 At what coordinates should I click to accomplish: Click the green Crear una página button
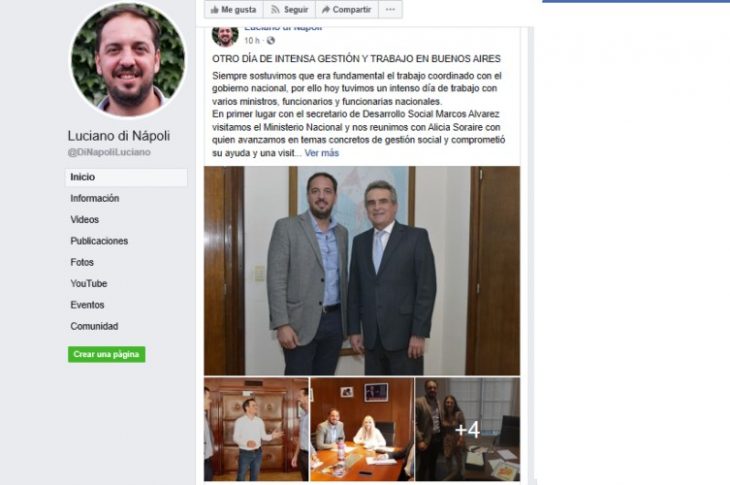click(107, 354)
